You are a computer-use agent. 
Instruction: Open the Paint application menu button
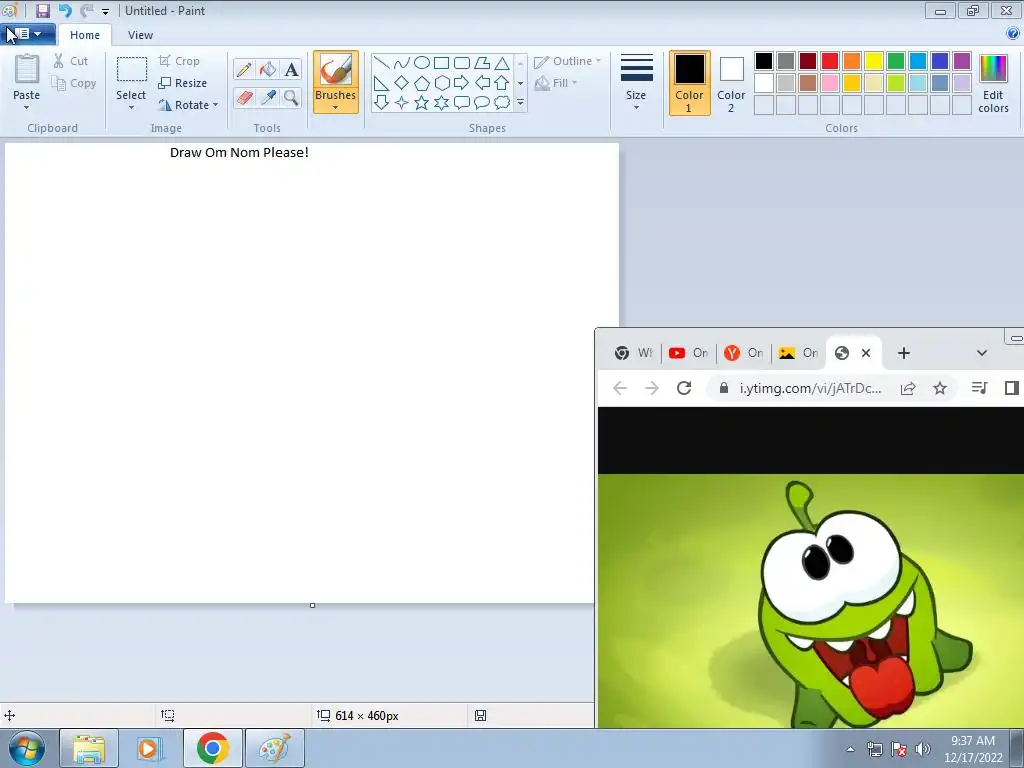(27, 34)
